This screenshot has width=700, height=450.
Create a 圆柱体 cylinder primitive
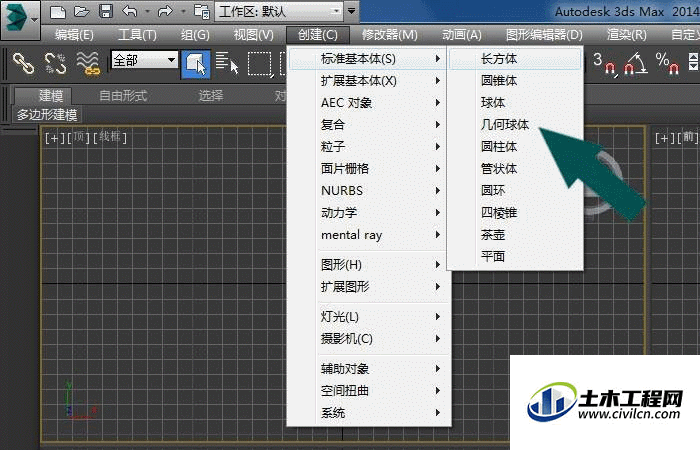[x=515, y=146]
